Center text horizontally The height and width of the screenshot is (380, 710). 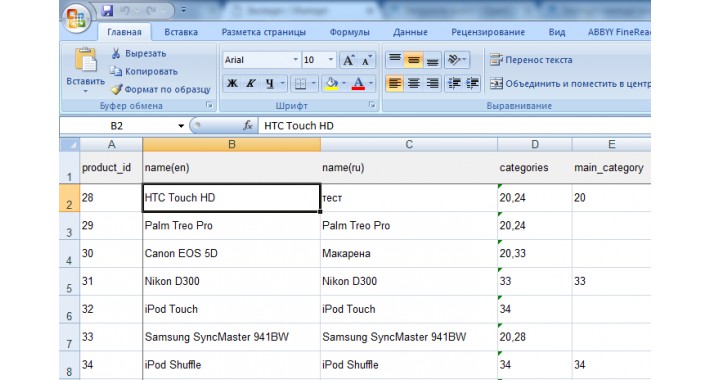(x=413, y=83)
